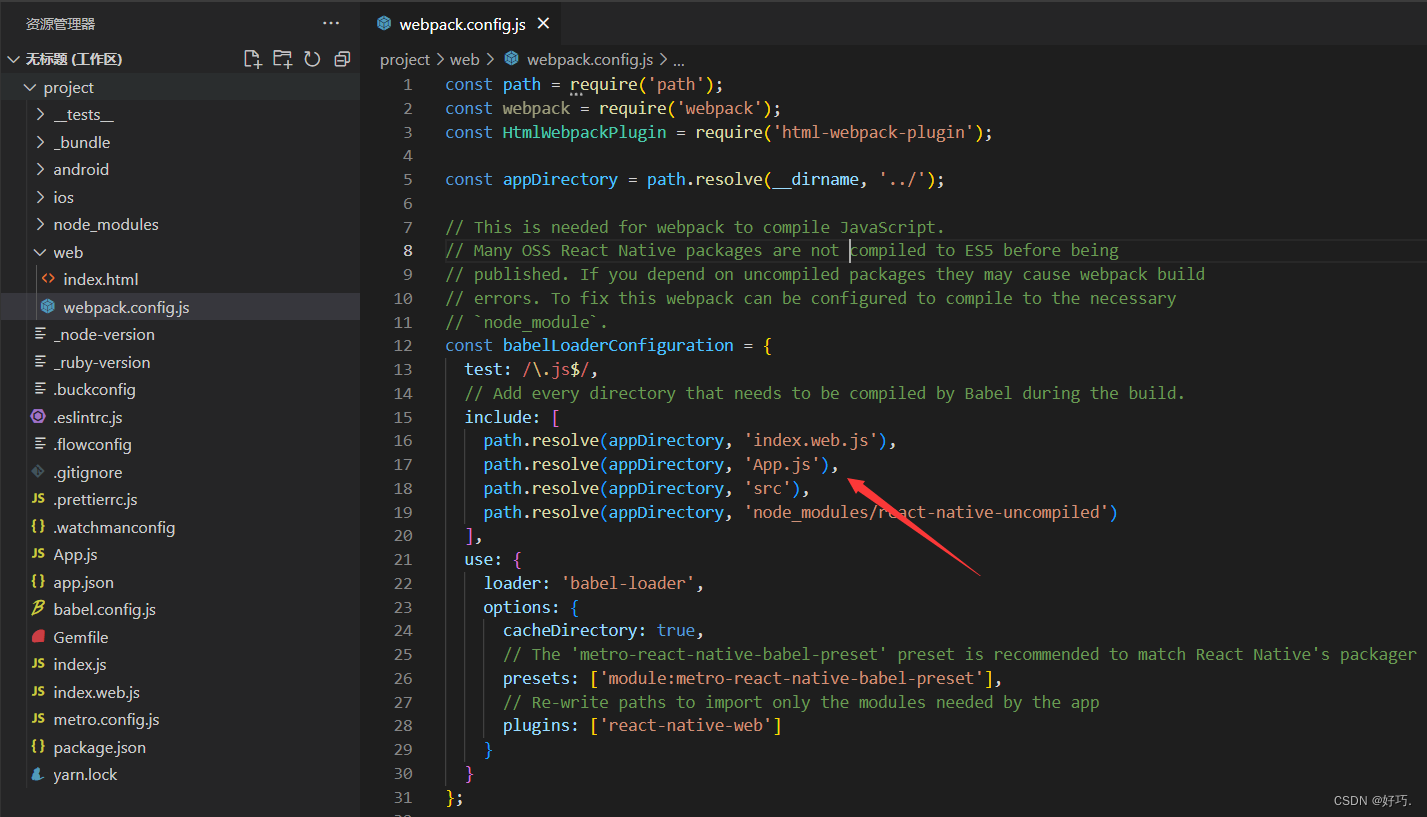Screen dimensions: 1427x817
Task: Click the ESLint icon beside .eslintrc.js
Action: (x=38, y=417)
